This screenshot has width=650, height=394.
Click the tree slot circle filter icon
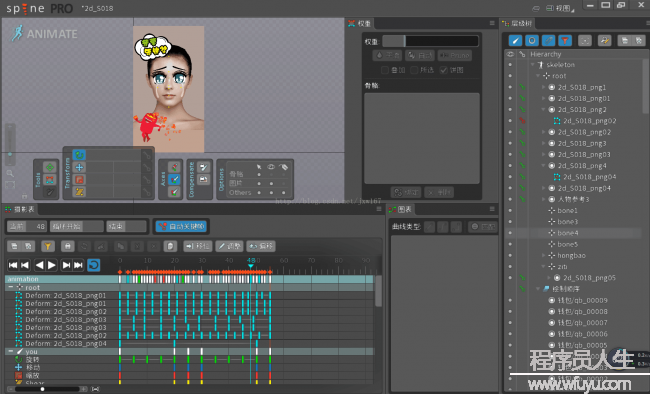tap(532, 40)
